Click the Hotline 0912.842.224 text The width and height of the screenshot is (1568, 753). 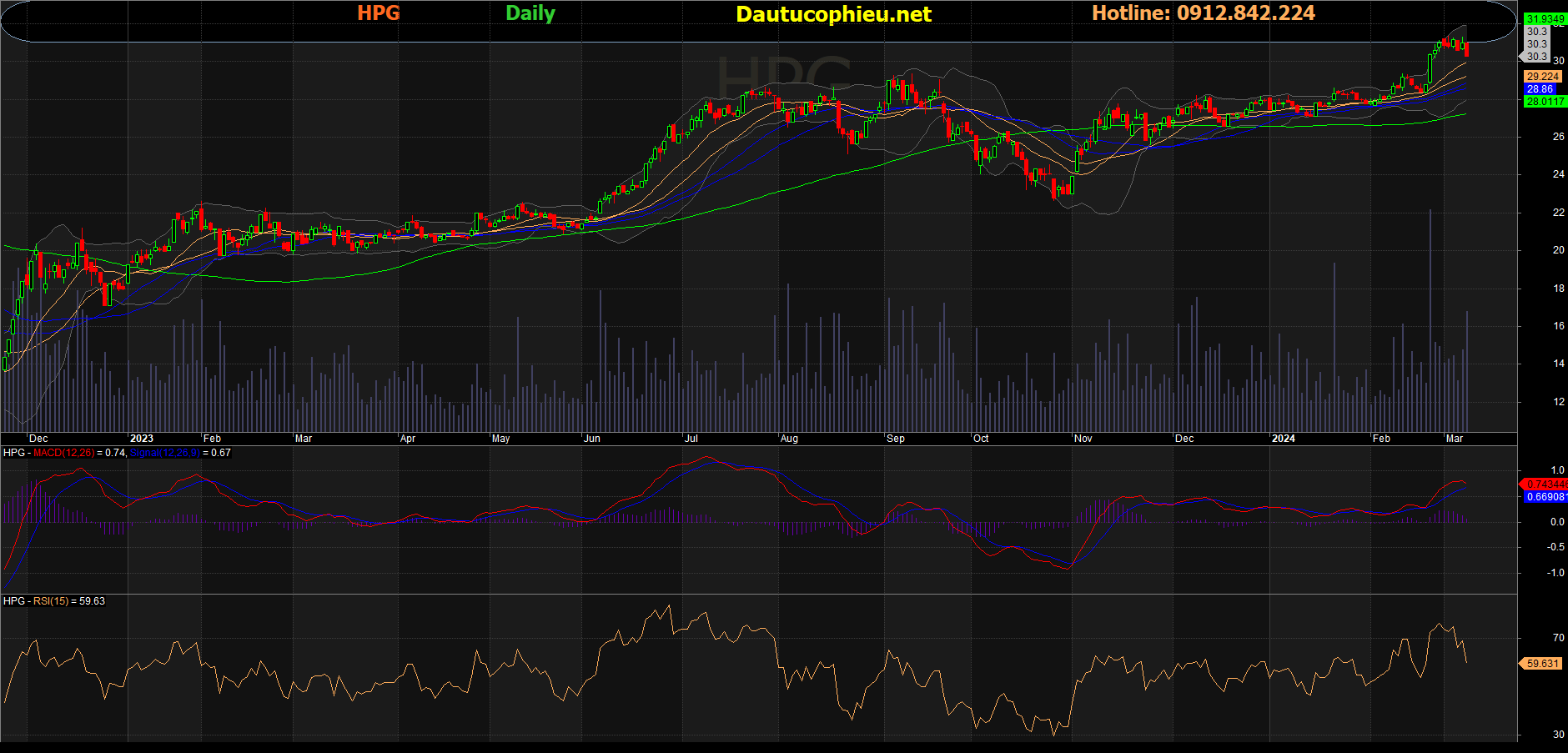[1203, 13]
